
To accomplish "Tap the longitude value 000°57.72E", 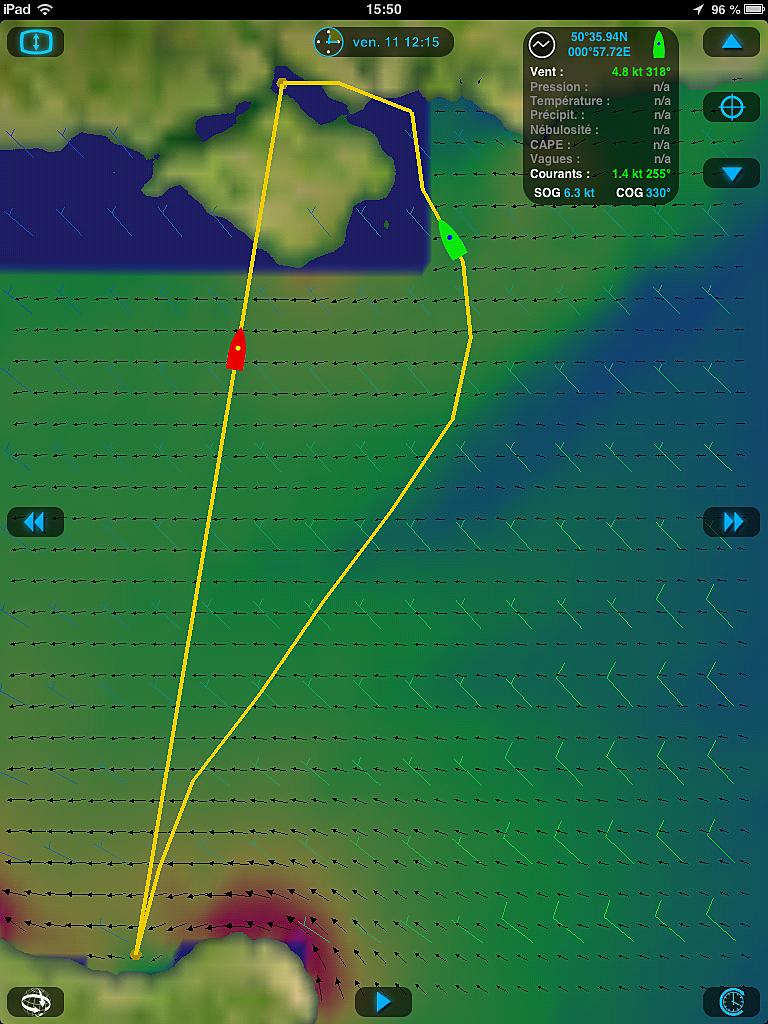I will (x=599, y=52).
